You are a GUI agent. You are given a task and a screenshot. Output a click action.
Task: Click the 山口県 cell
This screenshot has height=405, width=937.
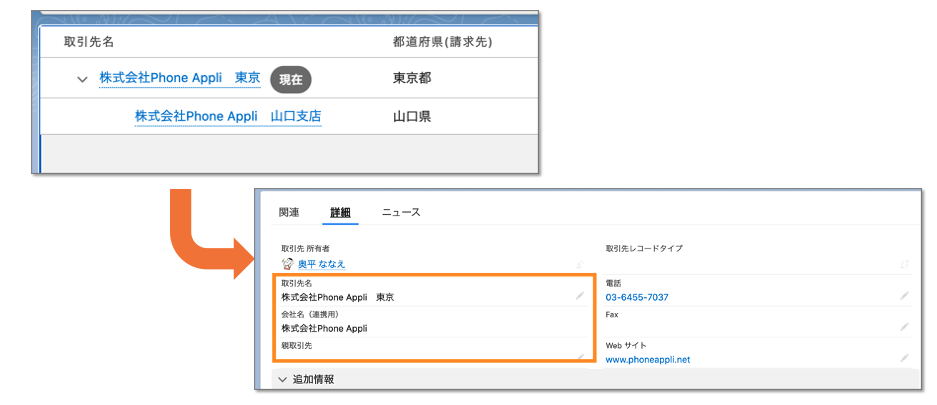pos(412,116)
